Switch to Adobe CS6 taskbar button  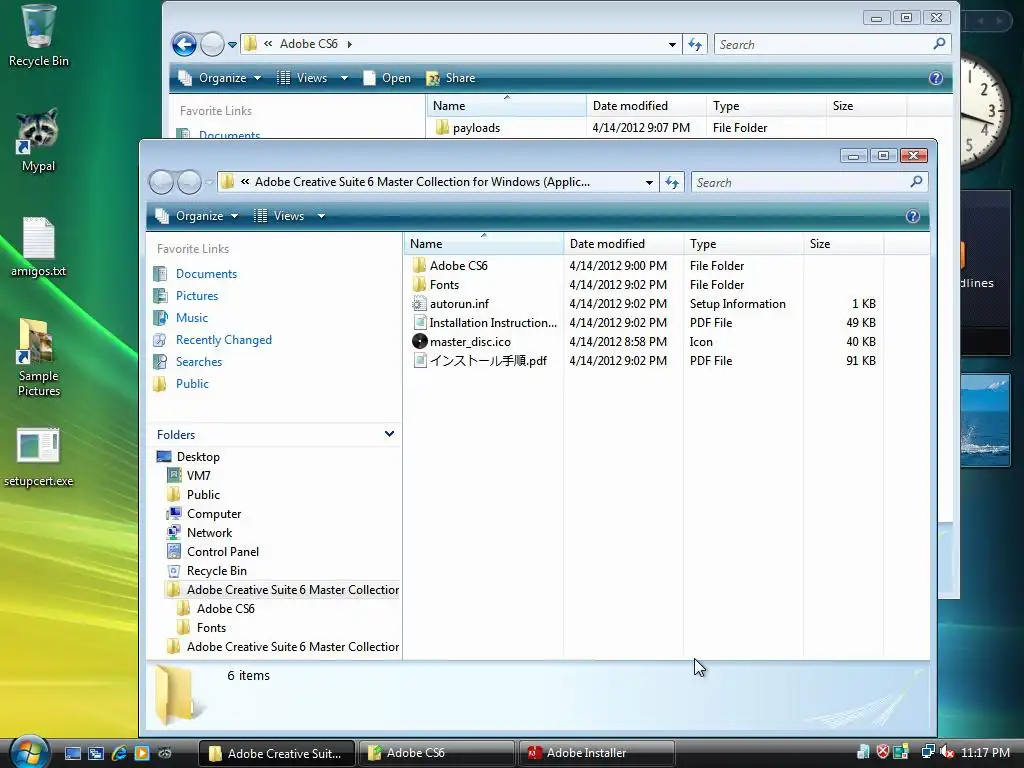point(437,753)
